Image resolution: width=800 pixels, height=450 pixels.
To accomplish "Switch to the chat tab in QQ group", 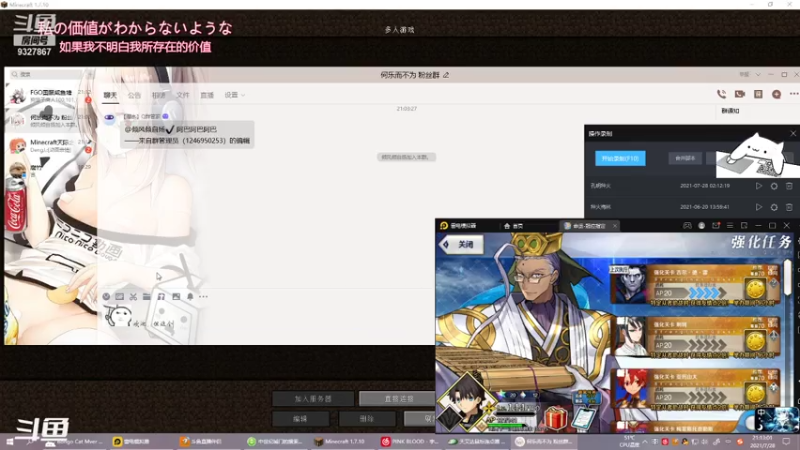I will [110, 95].
